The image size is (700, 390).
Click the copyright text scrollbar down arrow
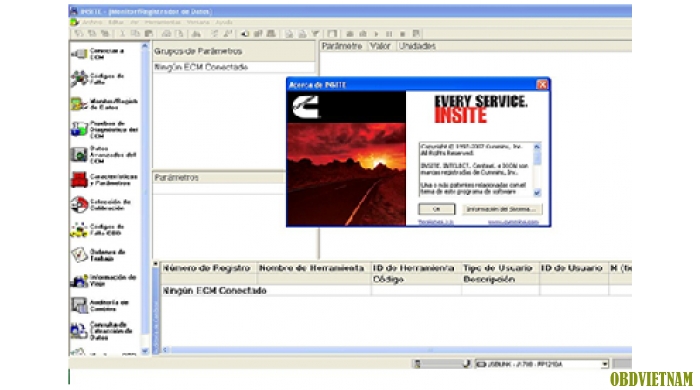[x=537, y=193]
